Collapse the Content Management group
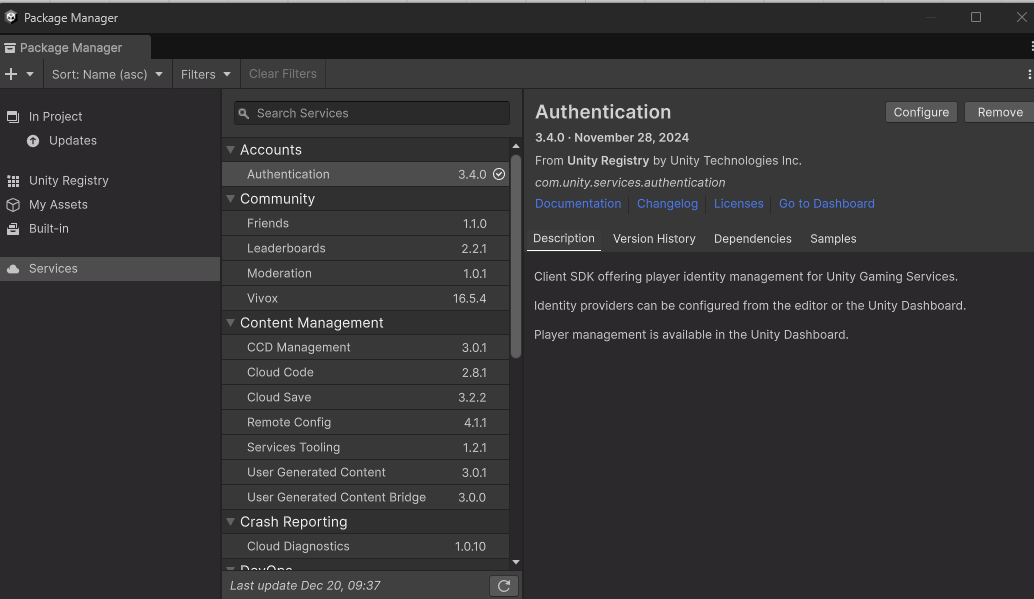 point(230,323)
